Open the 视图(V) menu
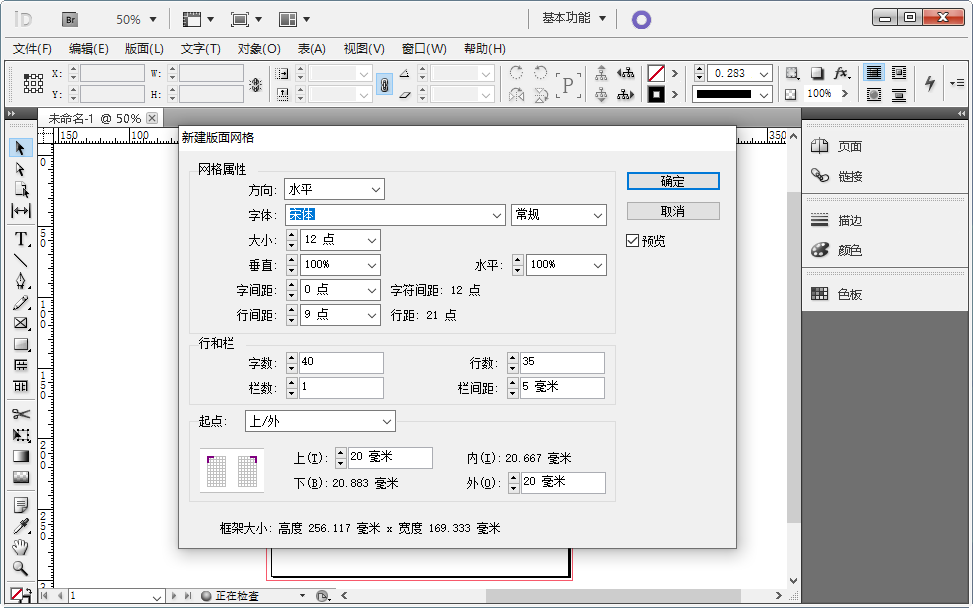 364,48
